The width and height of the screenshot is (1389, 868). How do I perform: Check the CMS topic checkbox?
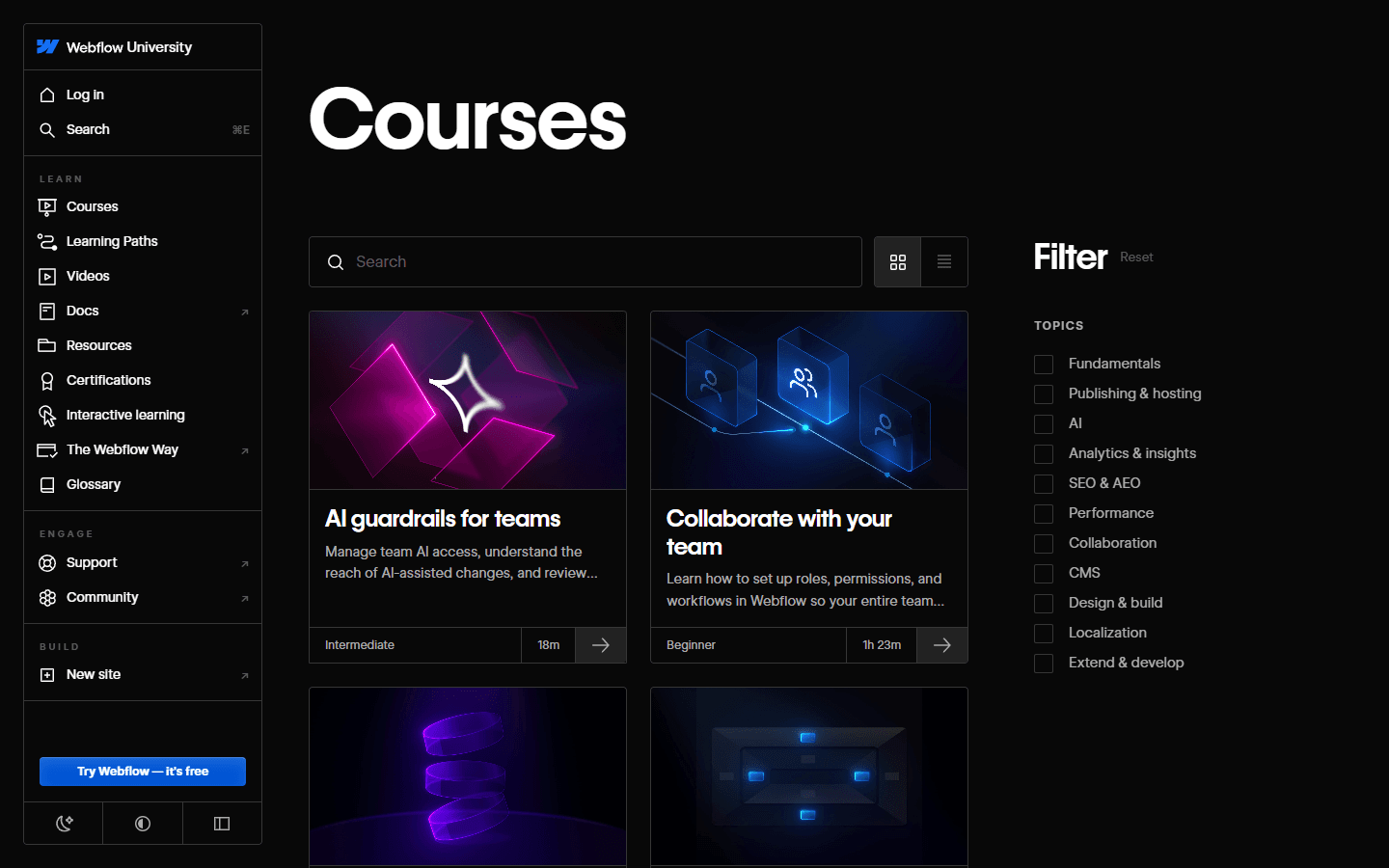point(1044,574)
